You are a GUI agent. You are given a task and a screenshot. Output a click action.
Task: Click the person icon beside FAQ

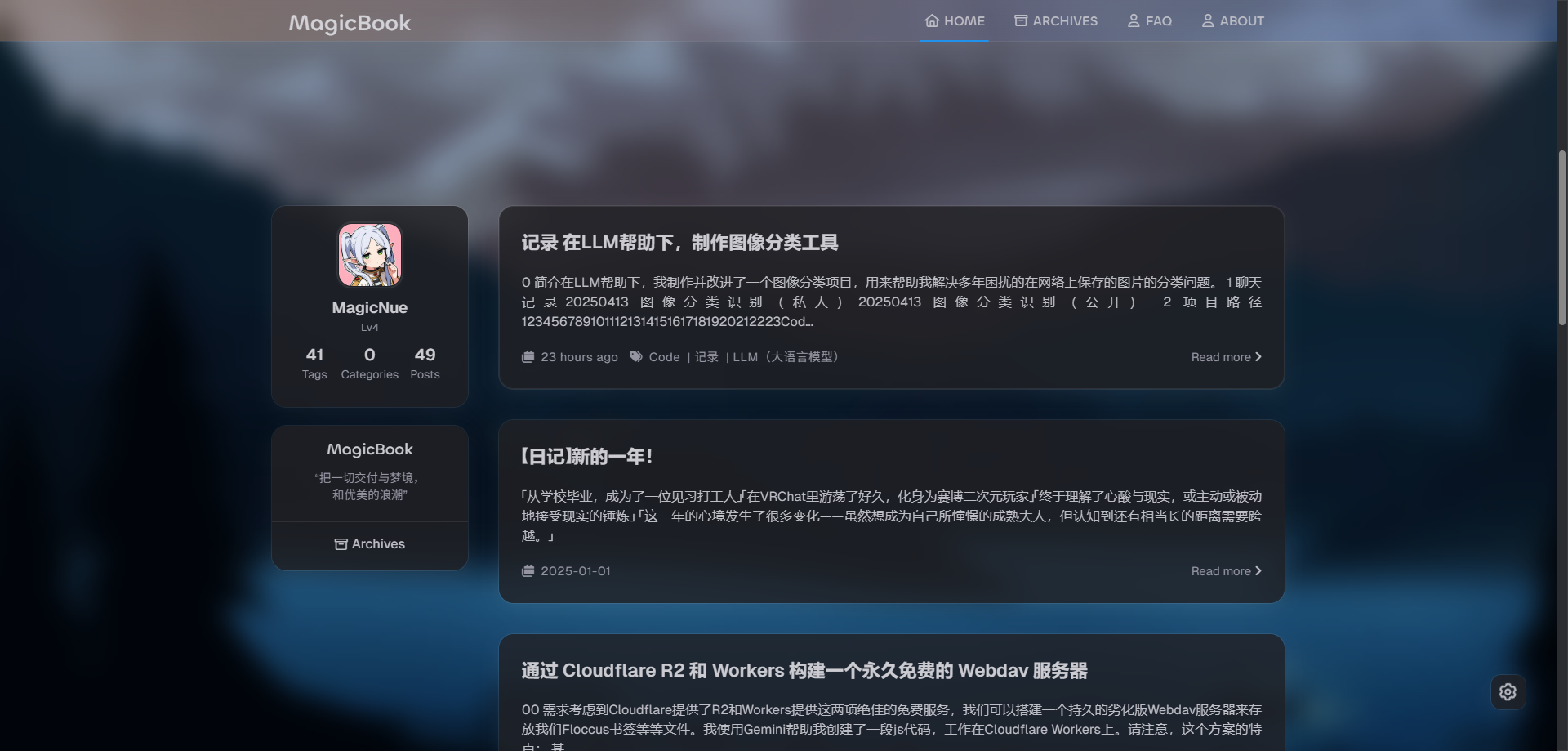tap(1134, 20)
